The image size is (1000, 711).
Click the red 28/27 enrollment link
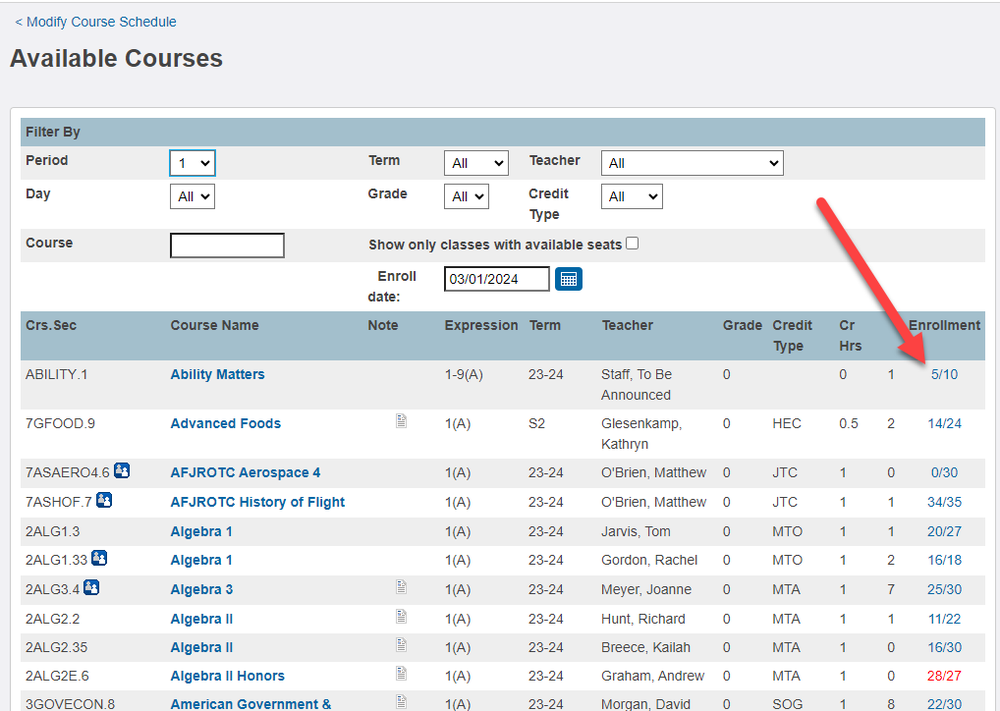[945, 676]
